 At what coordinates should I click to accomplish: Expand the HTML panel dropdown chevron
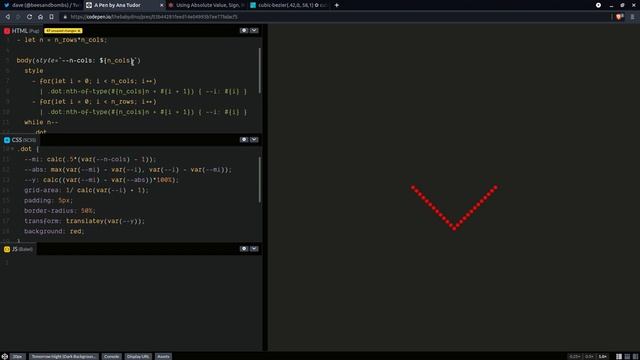tap(254, 31)
